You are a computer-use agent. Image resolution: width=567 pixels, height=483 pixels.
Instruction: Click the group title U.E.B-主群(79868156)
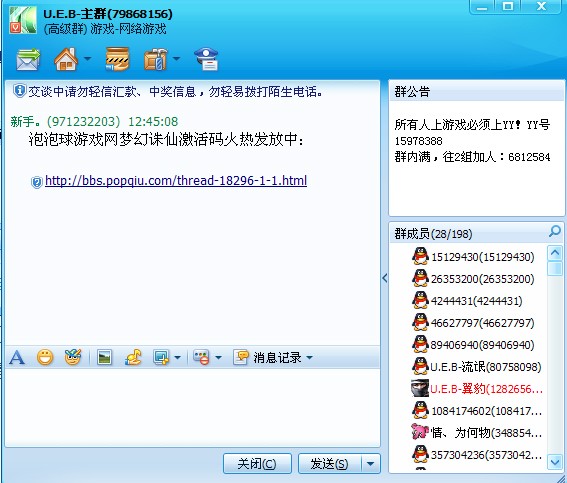click(108, 14)
